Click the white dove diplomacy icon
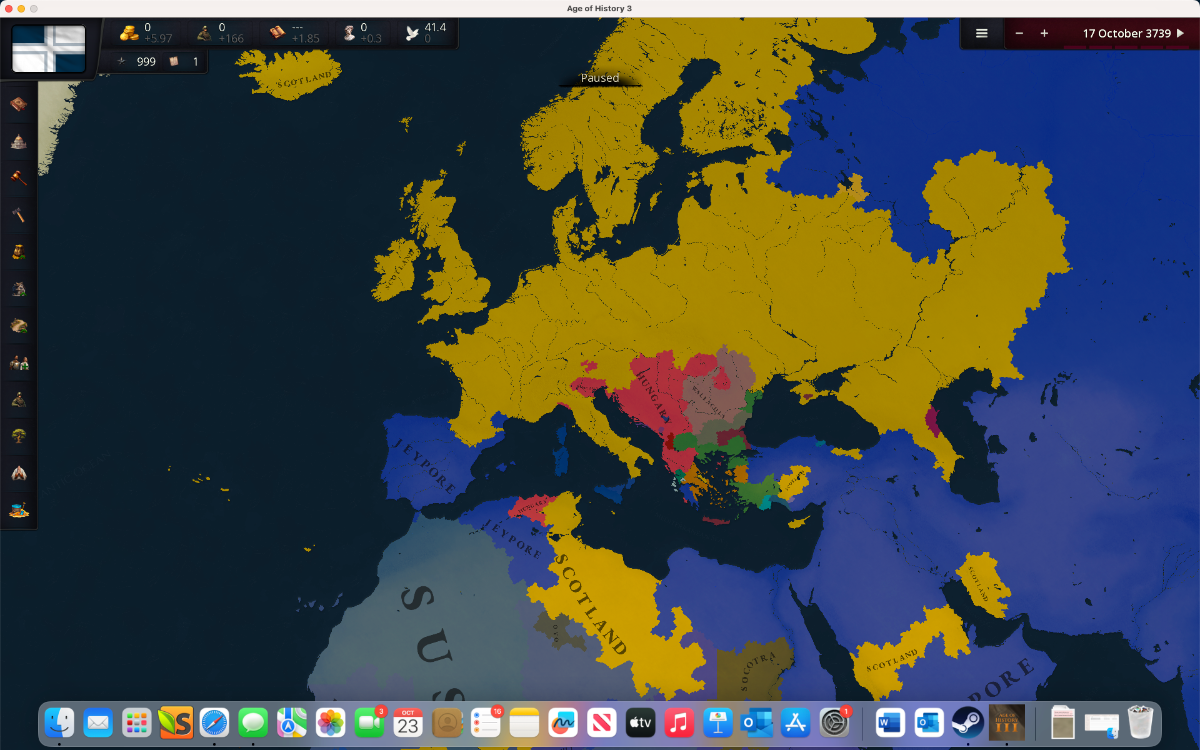1200x750 pixels. click(412, 33)
